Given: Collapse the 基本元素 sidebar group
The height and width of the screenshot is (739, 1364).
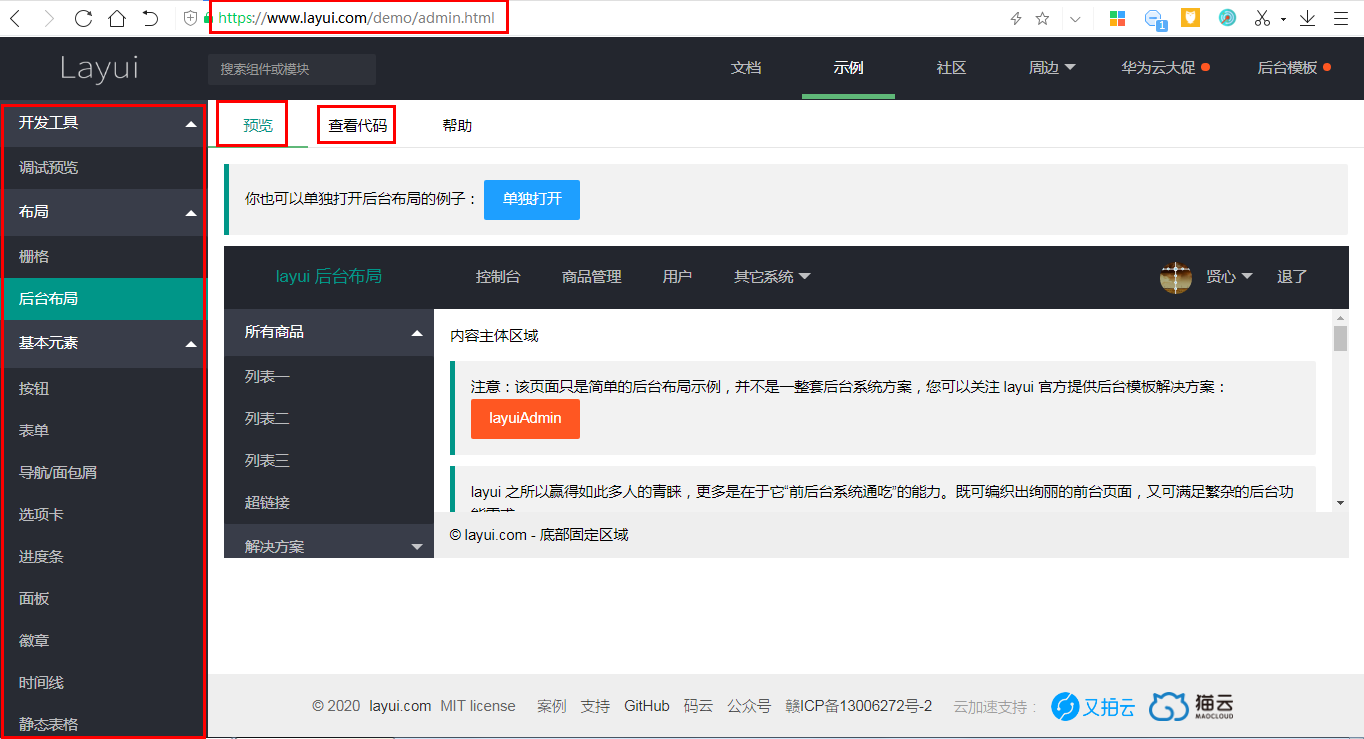Looking at the screenshot, I should tap(104, 343).
